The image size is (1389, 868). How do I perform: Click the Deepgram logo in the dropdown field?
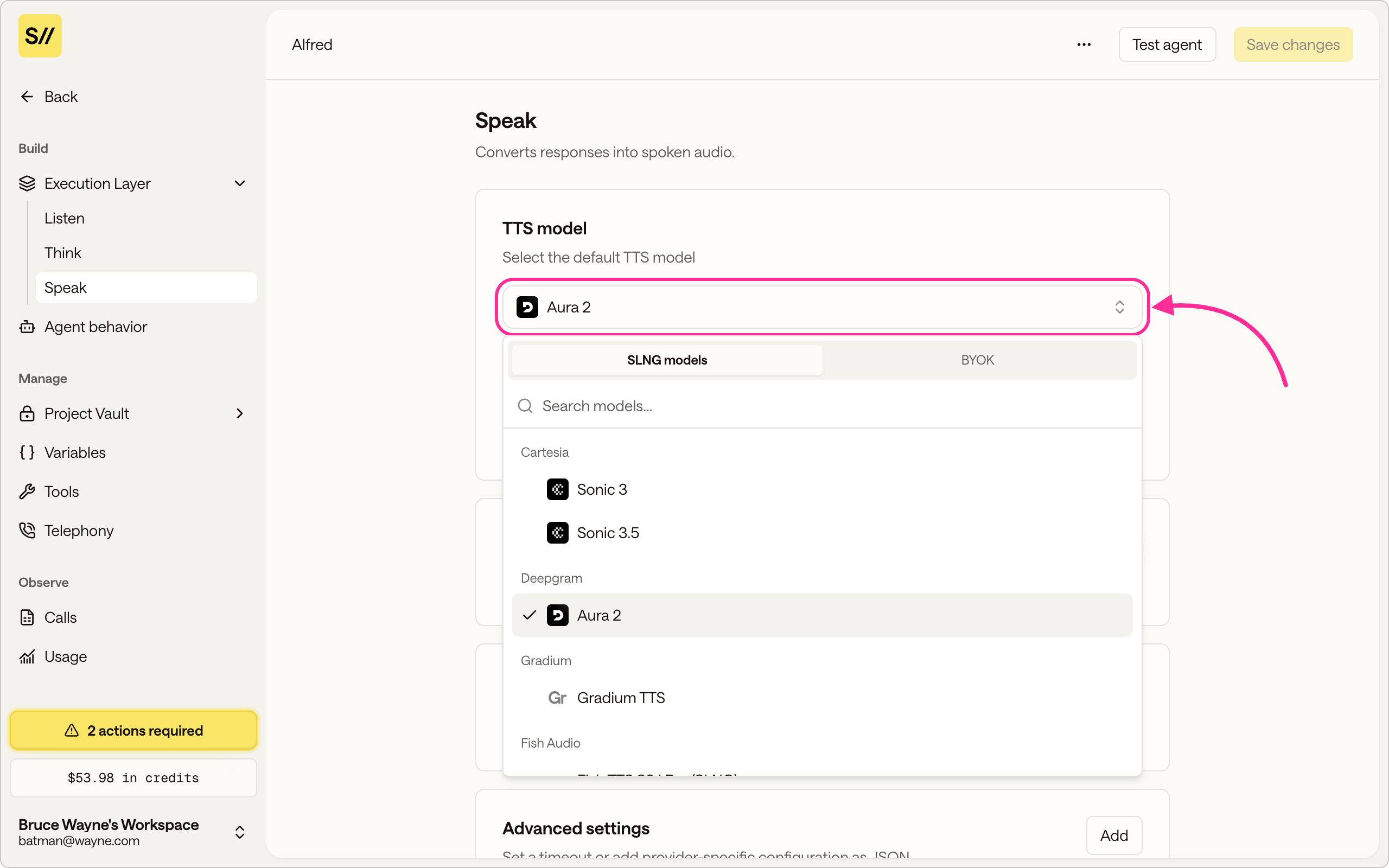(x=527, y=307)
